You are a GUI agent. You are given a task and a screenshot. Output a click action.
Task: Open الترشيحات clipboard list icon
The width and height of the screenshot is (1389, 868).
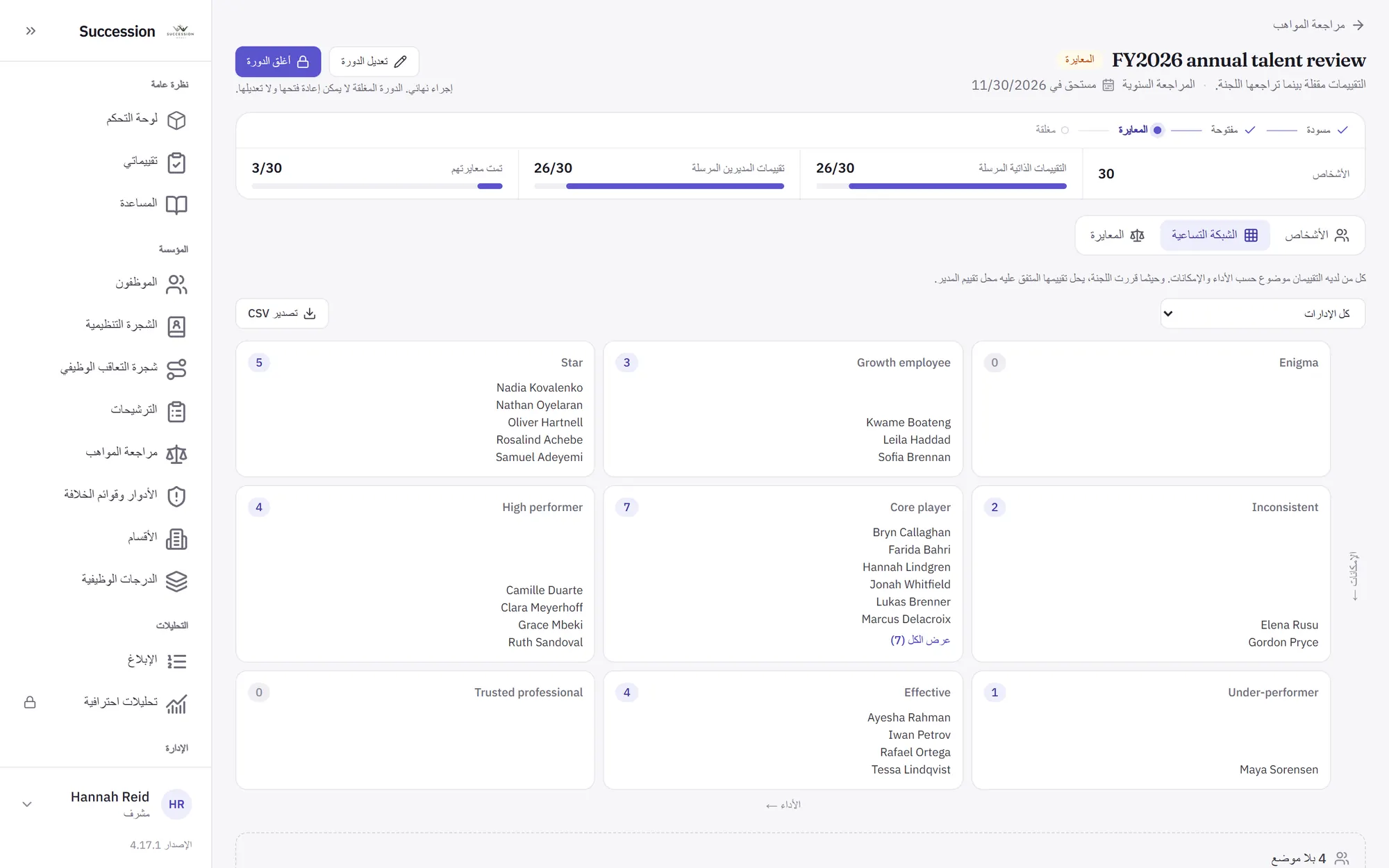176,411
